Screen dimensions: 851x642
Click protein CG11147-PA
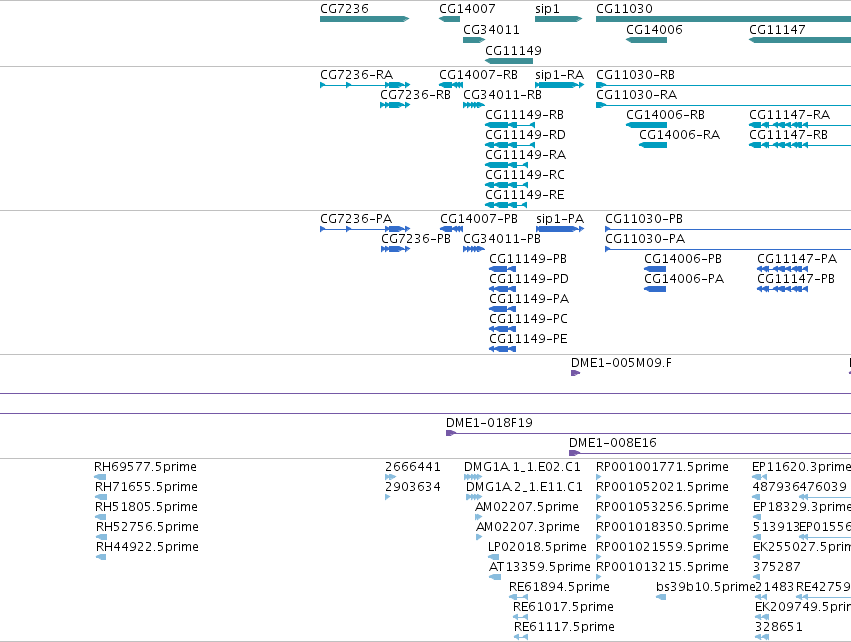(783, 269)
